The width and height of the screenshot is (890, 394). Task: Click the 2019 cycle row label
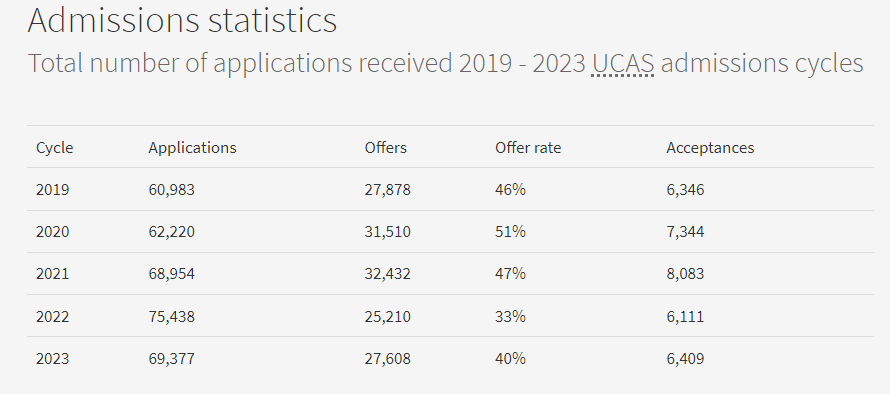pos(53,190)
